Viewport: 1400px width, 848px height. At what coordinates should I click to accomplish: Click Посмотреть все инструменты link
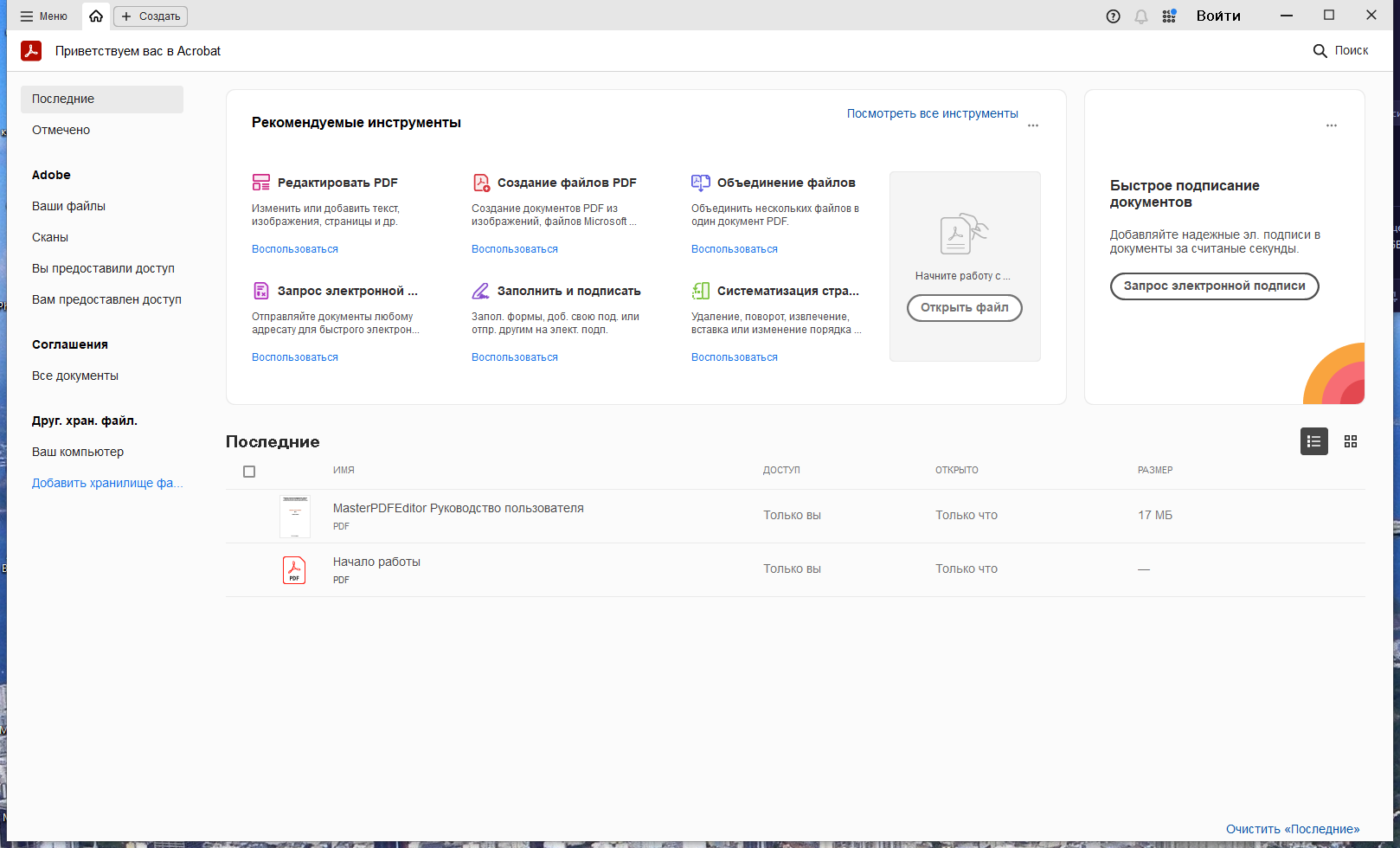click(x=932, y=113)
